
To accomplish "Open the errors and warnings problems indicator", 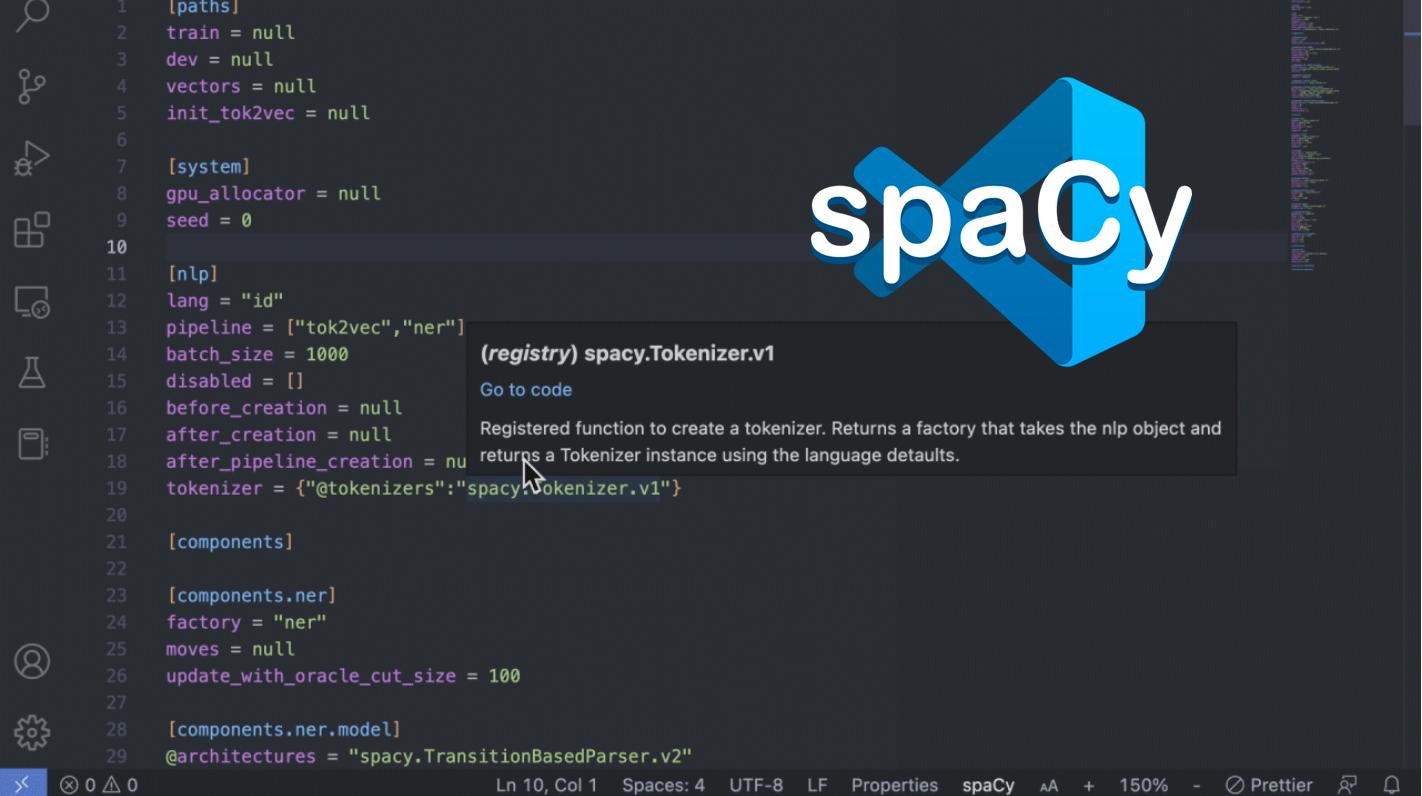I will click(x=98, y=785).
